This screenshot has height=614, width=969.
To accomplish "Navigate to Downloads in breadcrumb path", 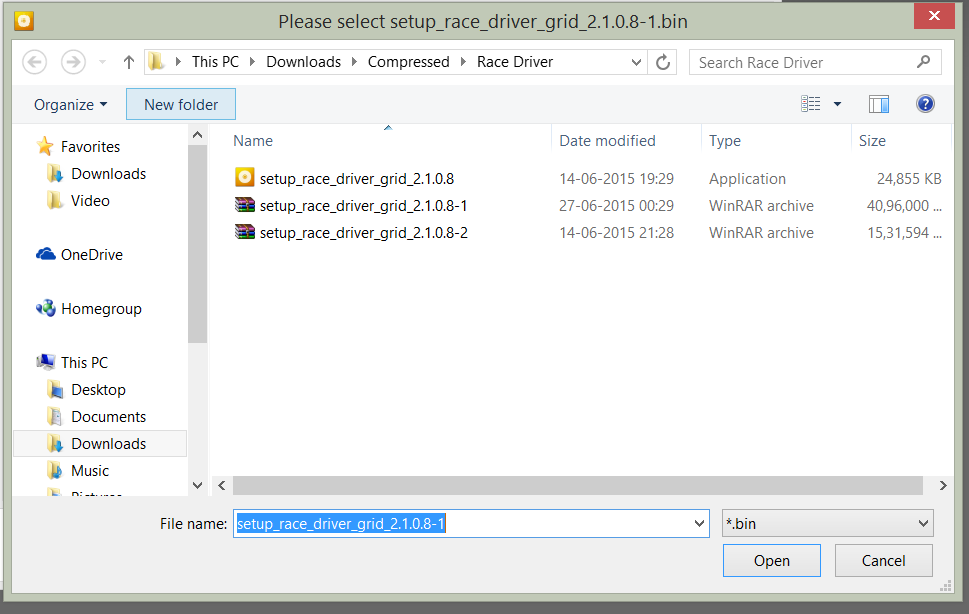I will (x=303, y=62).
